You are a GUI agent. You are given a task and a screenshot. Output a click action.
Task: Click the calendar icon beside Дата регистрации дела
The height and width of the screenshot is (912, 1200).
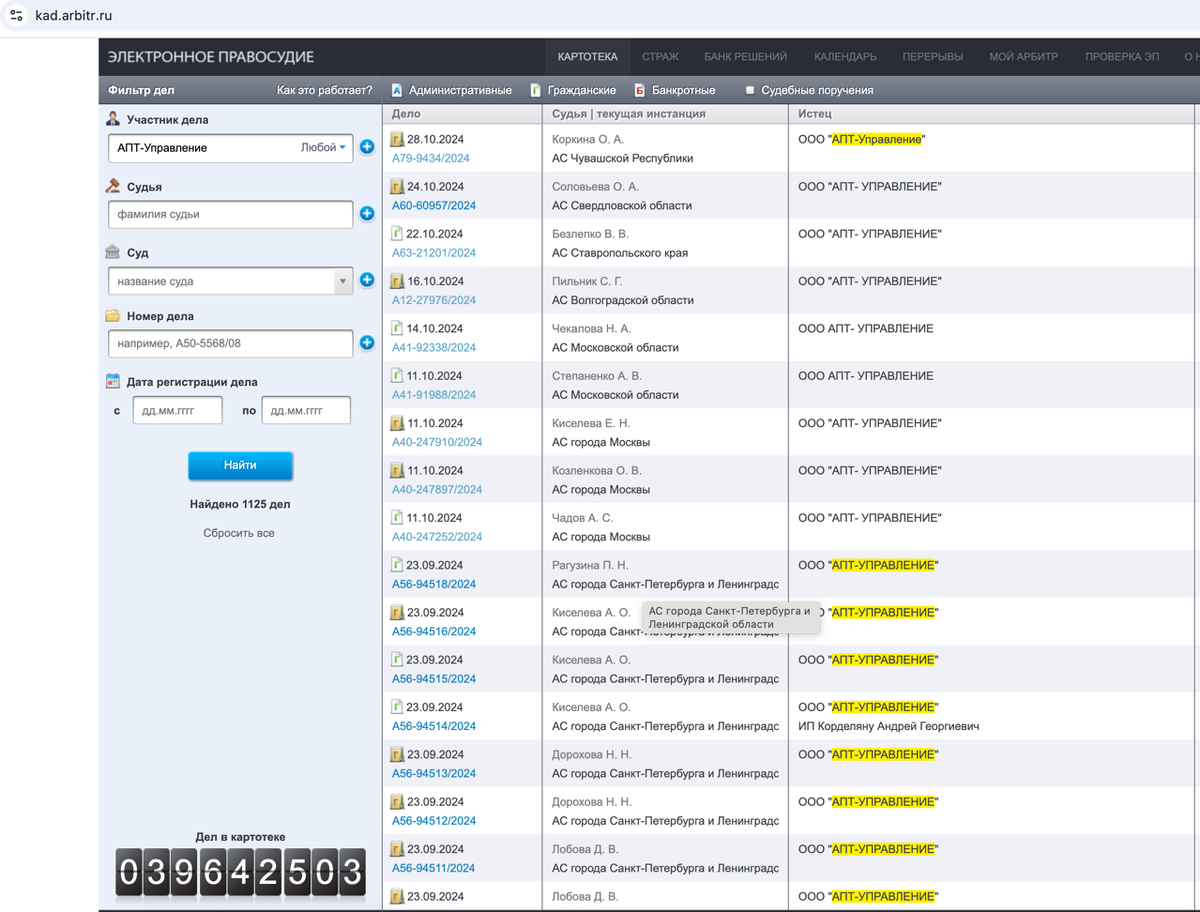(x=113, y=381)
